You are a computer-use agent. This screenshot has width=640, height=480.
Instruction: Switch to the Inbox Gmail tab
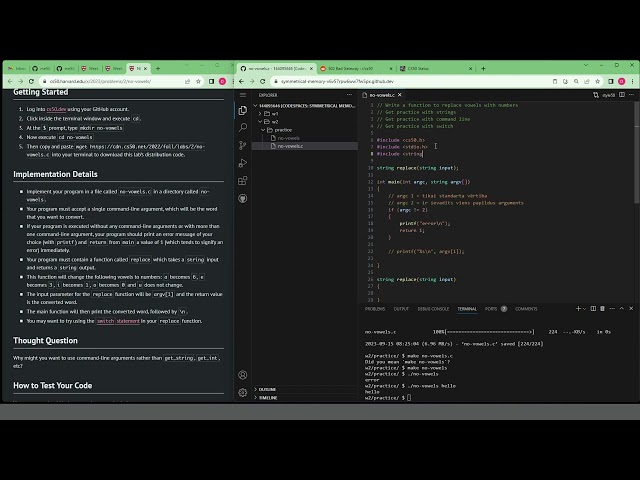point(17,69)
